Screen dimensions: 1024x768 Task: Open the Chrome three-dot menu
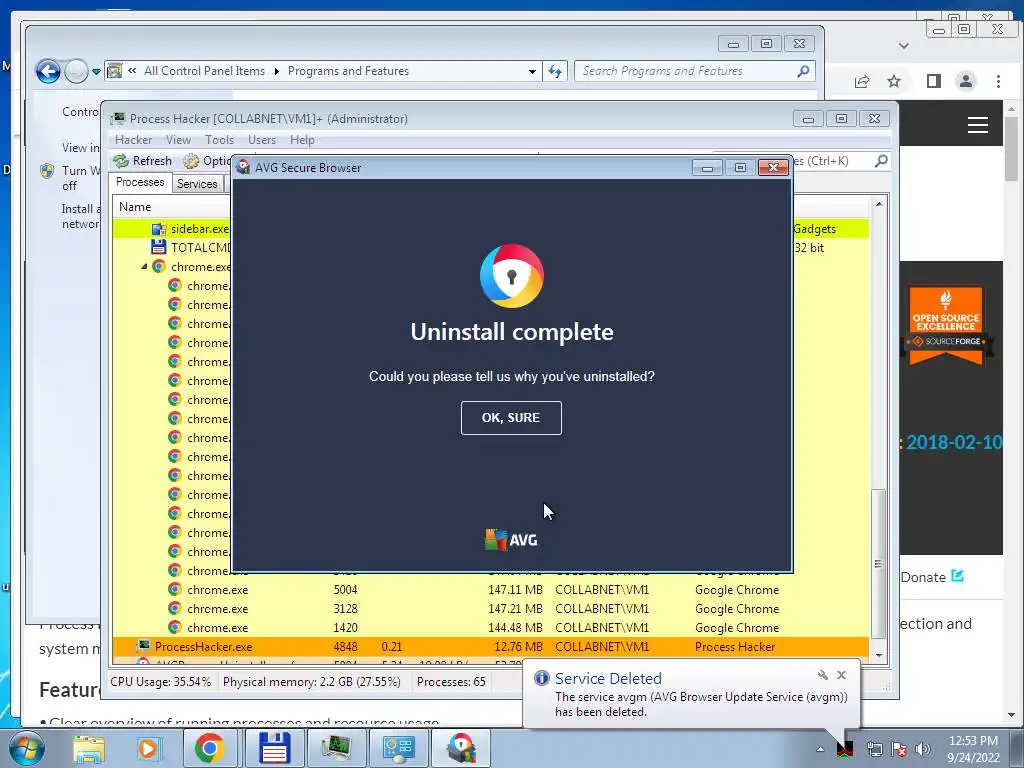pos(998,81)
